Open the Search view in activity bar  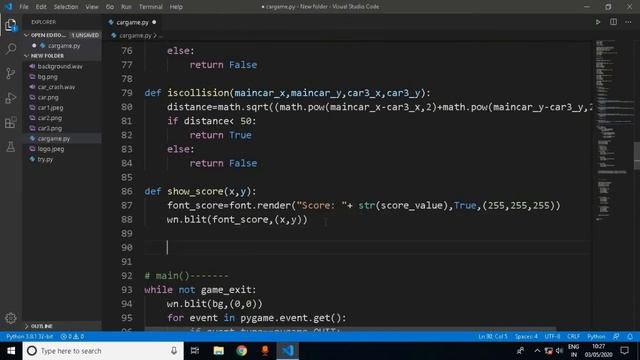click(11, 49)
